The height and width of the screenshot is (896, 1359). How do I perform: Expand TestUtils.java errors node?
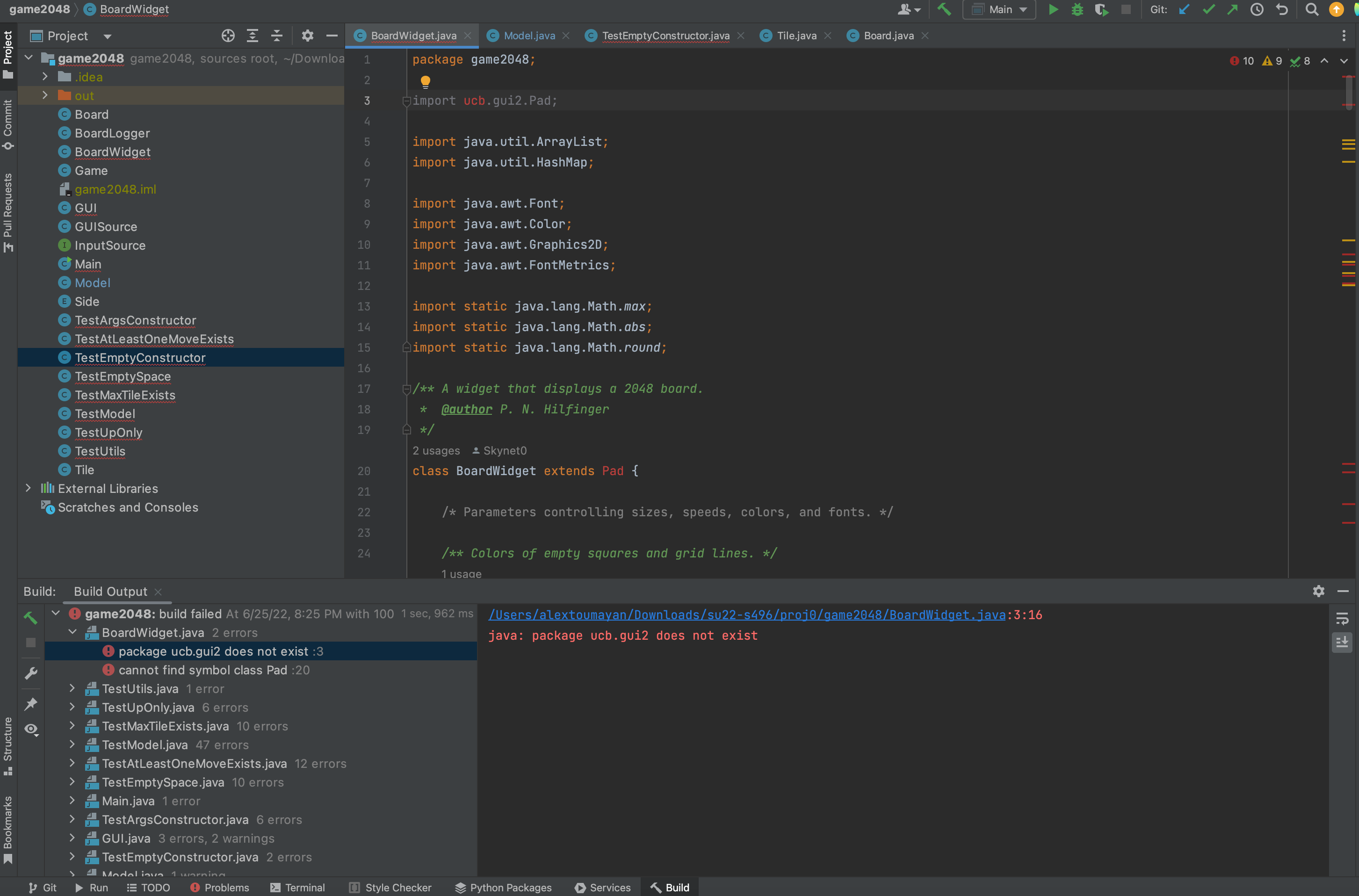(x=72, y=688)
